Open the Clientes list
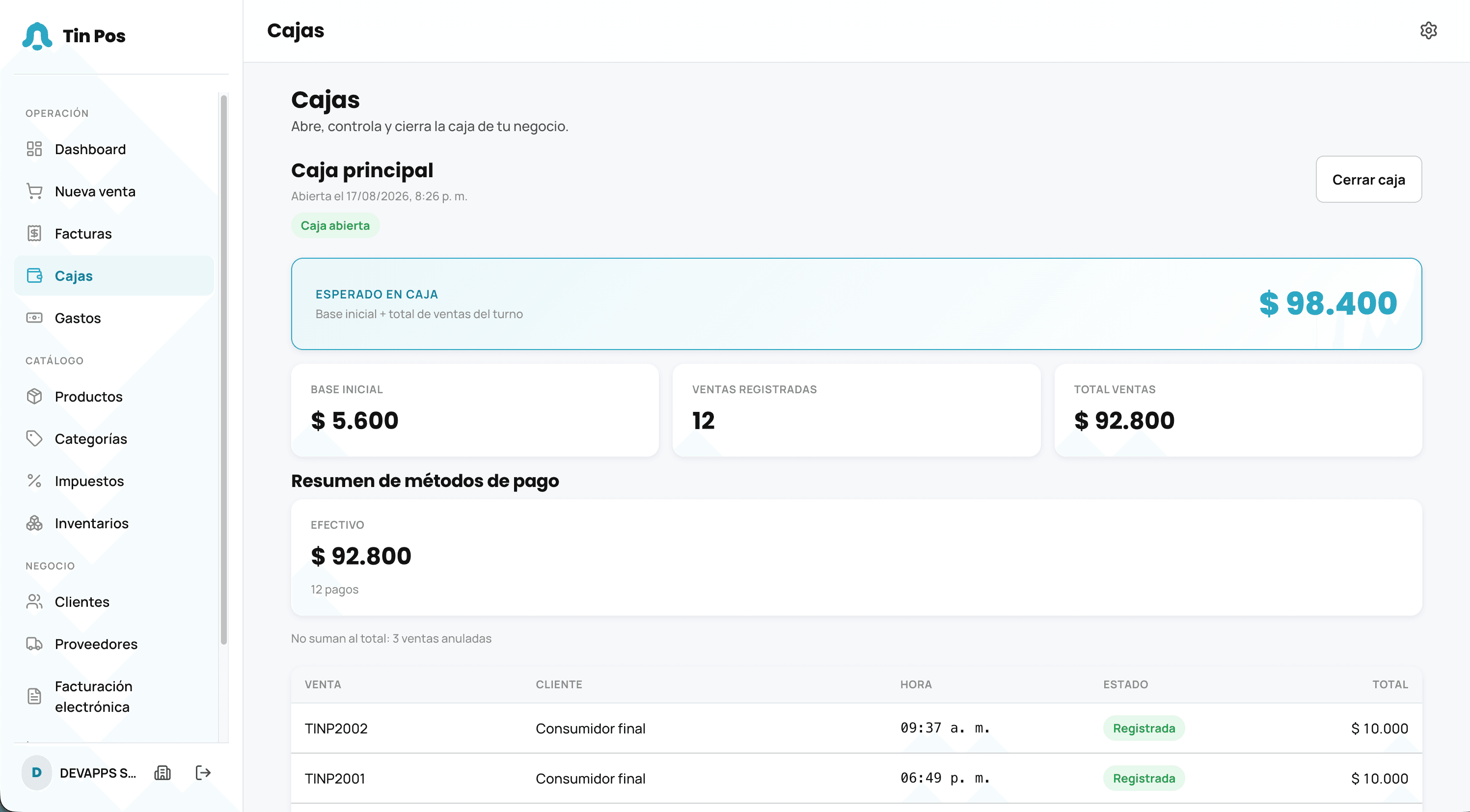The image size is (1470, 812). tap(114, 601)
